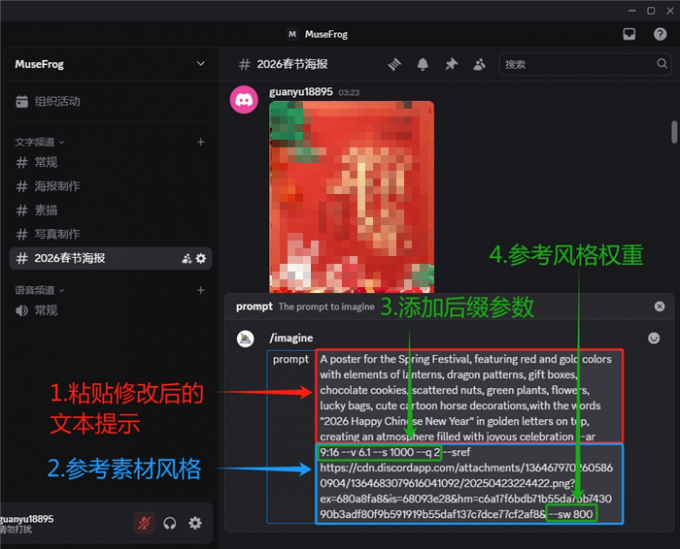Screen dimensions: 680x549
Task: Switch to the 素描 channel
Action: tap(46, 210)
